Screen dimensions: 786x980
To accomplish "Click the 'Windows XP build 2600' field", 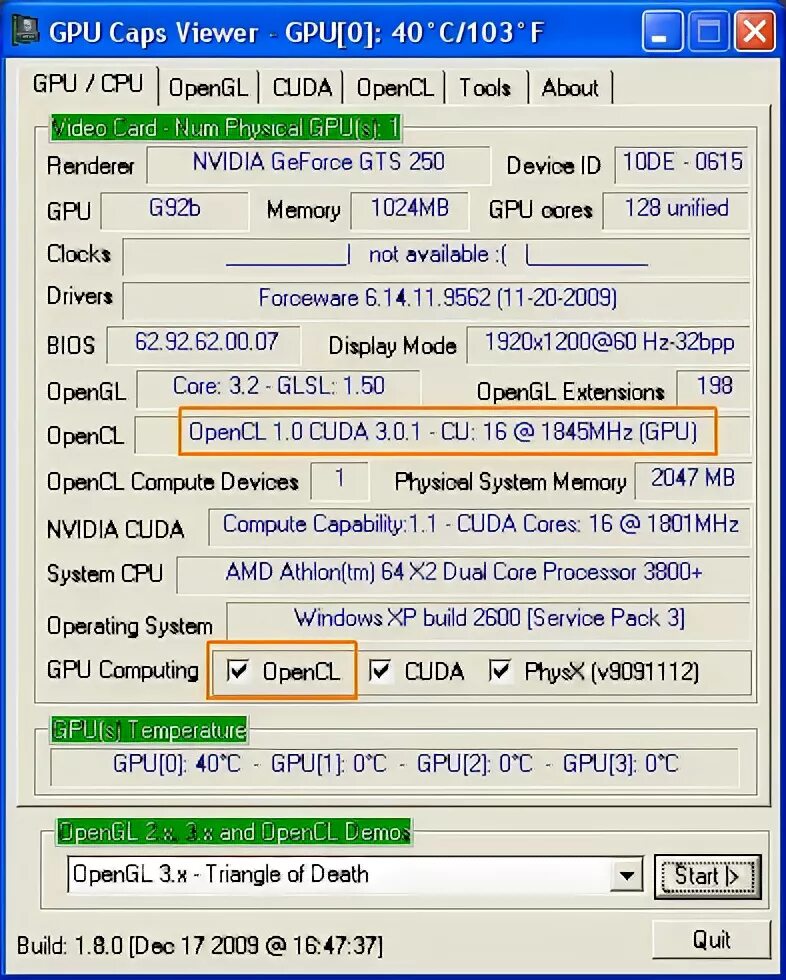I will (x=489, y=620).
